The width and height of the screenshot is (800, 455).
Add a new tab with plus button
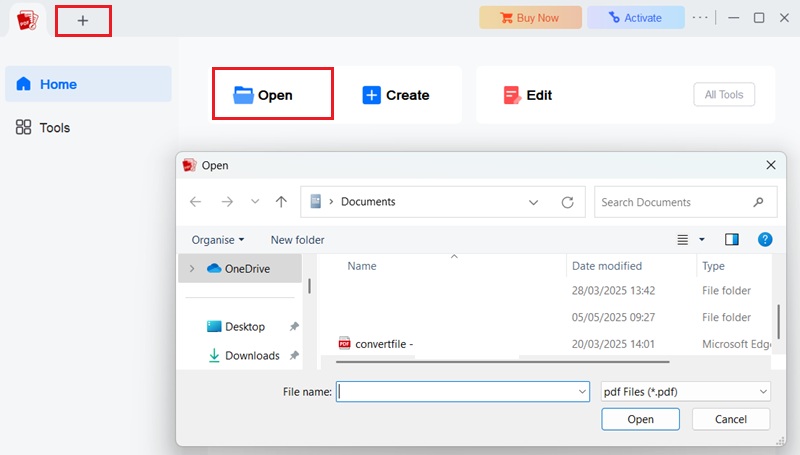[x=83, y=21]
